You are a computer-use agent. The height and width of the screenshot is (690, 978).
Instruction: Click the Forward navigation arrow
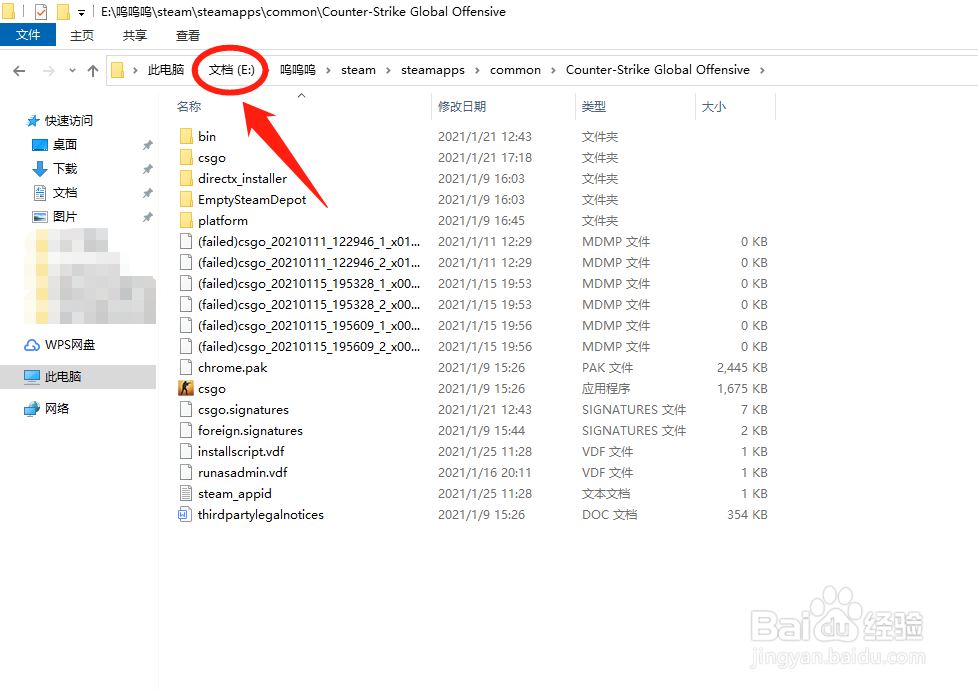pos(48,70)
